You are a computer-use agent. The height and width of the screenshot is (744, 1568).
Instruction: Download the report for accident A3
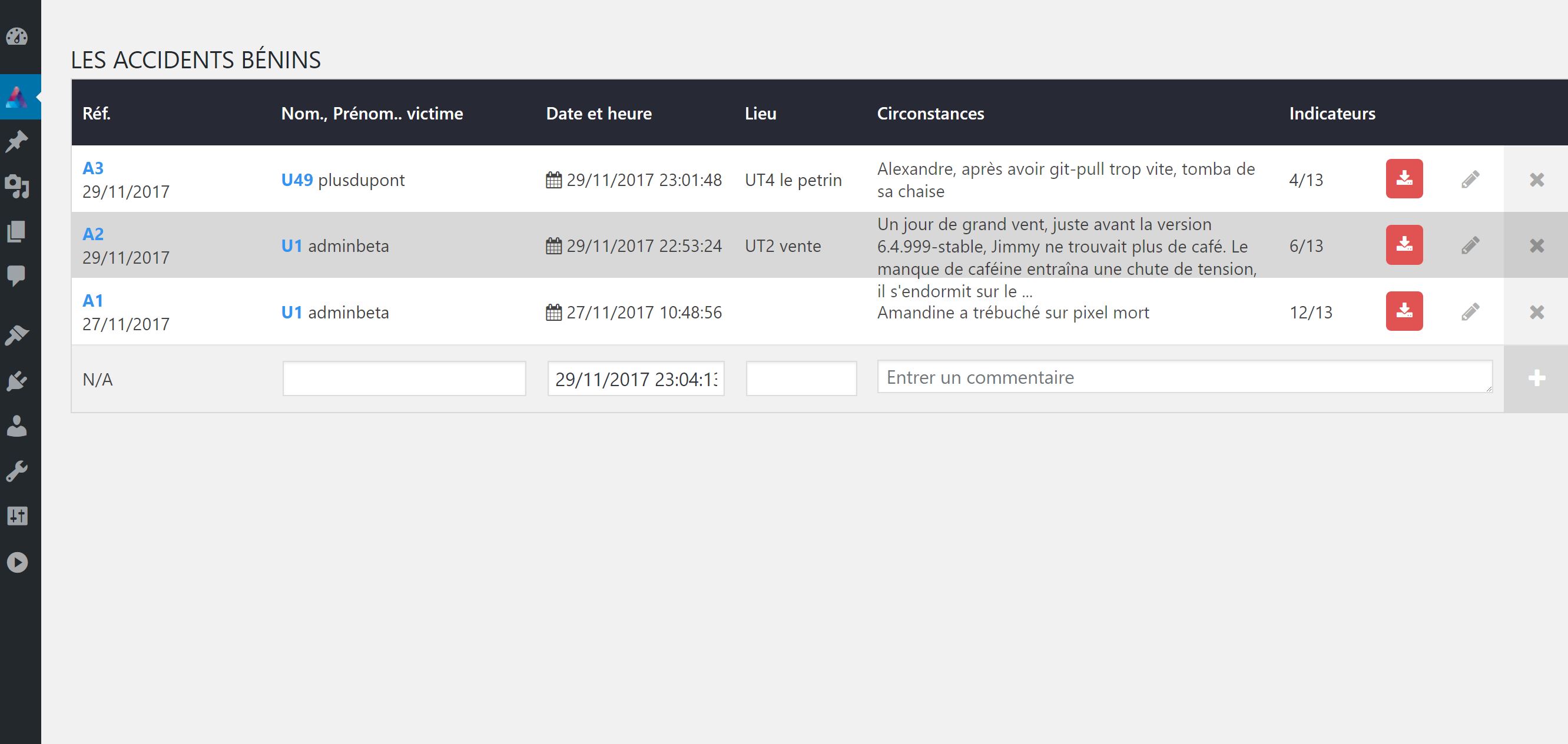pyautogui.click(x=1404, y=179)
